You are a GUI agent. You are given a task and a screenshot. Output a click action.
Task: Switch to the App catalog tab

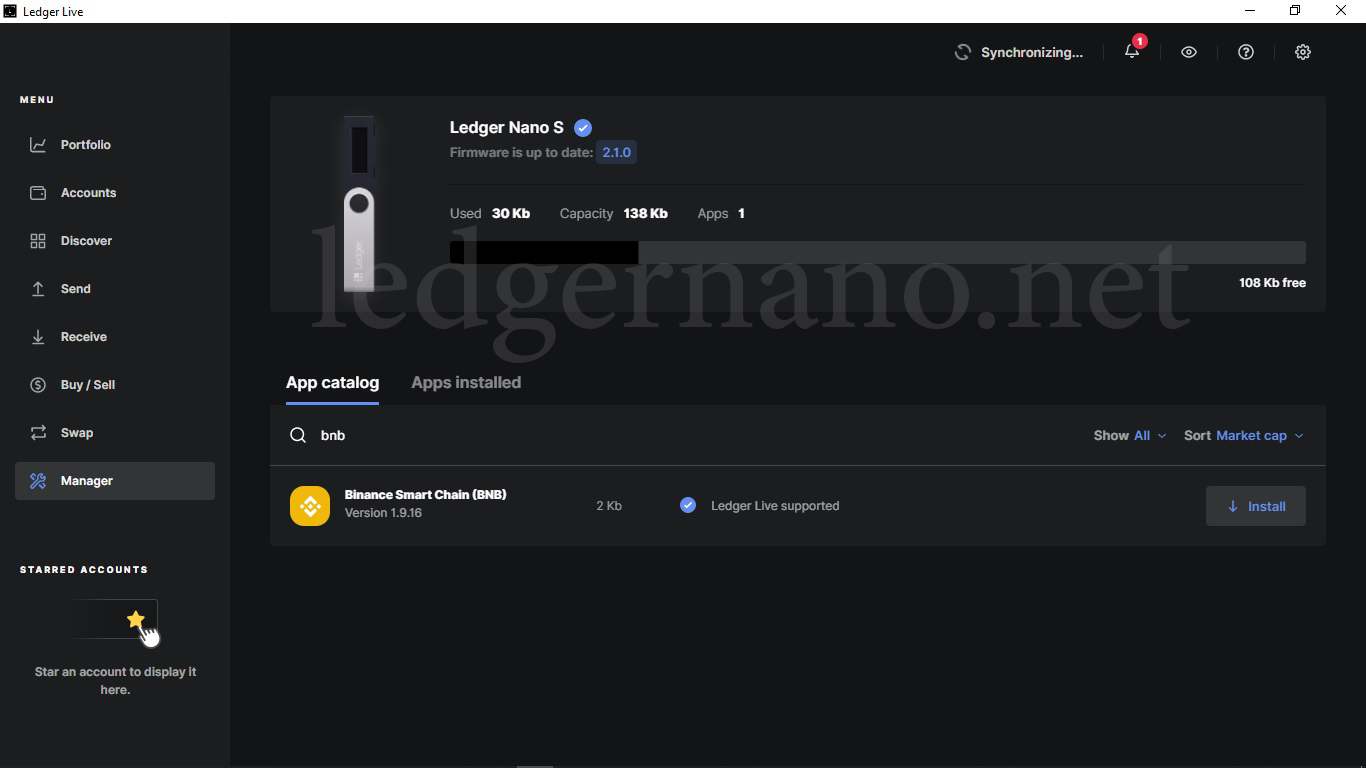tap(332, 383)
